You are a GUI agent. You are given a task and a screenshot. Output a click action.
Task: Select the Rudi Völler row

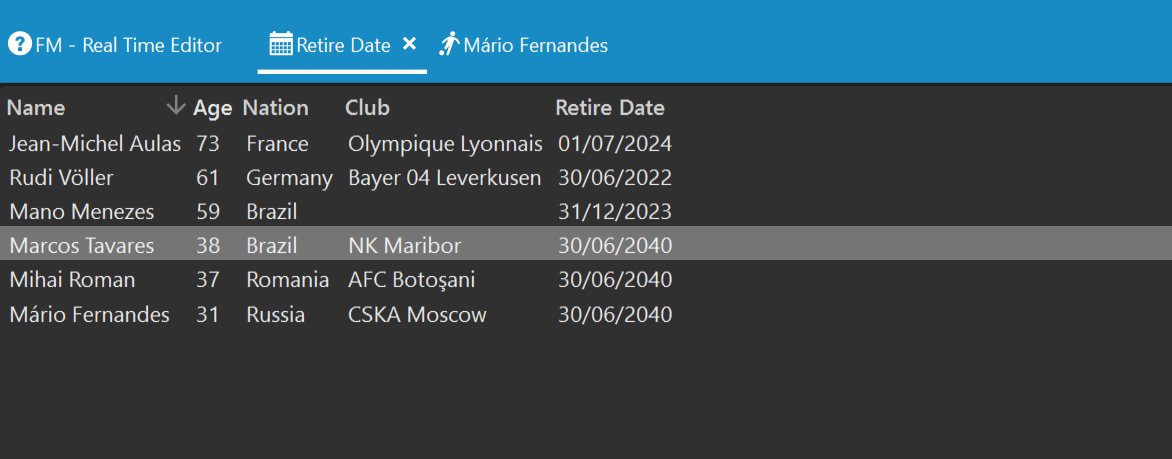tap(586, 178)
